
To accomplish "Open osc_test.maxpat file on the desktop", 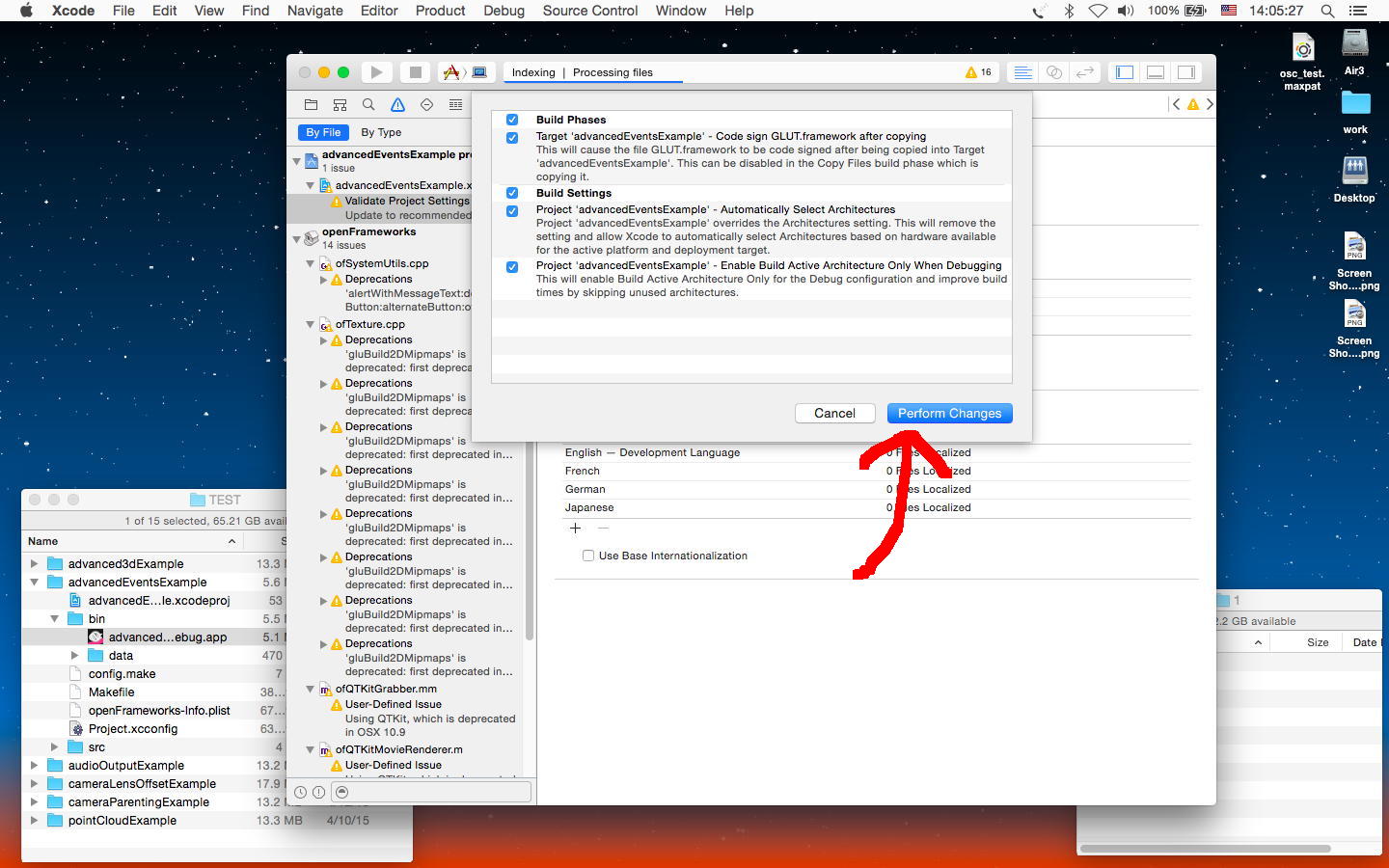I will point(1302,63).
